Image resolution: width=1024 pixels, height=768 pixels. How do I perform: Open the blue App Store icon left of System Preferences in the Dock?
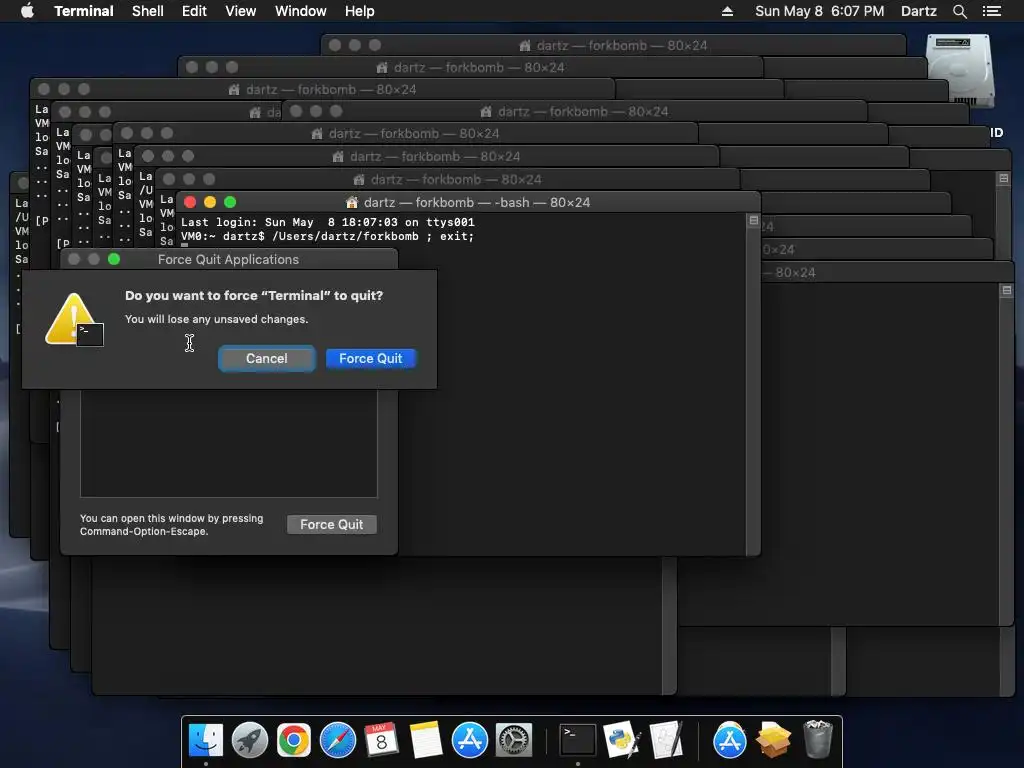pyautogui.click(x=470, y=741)
